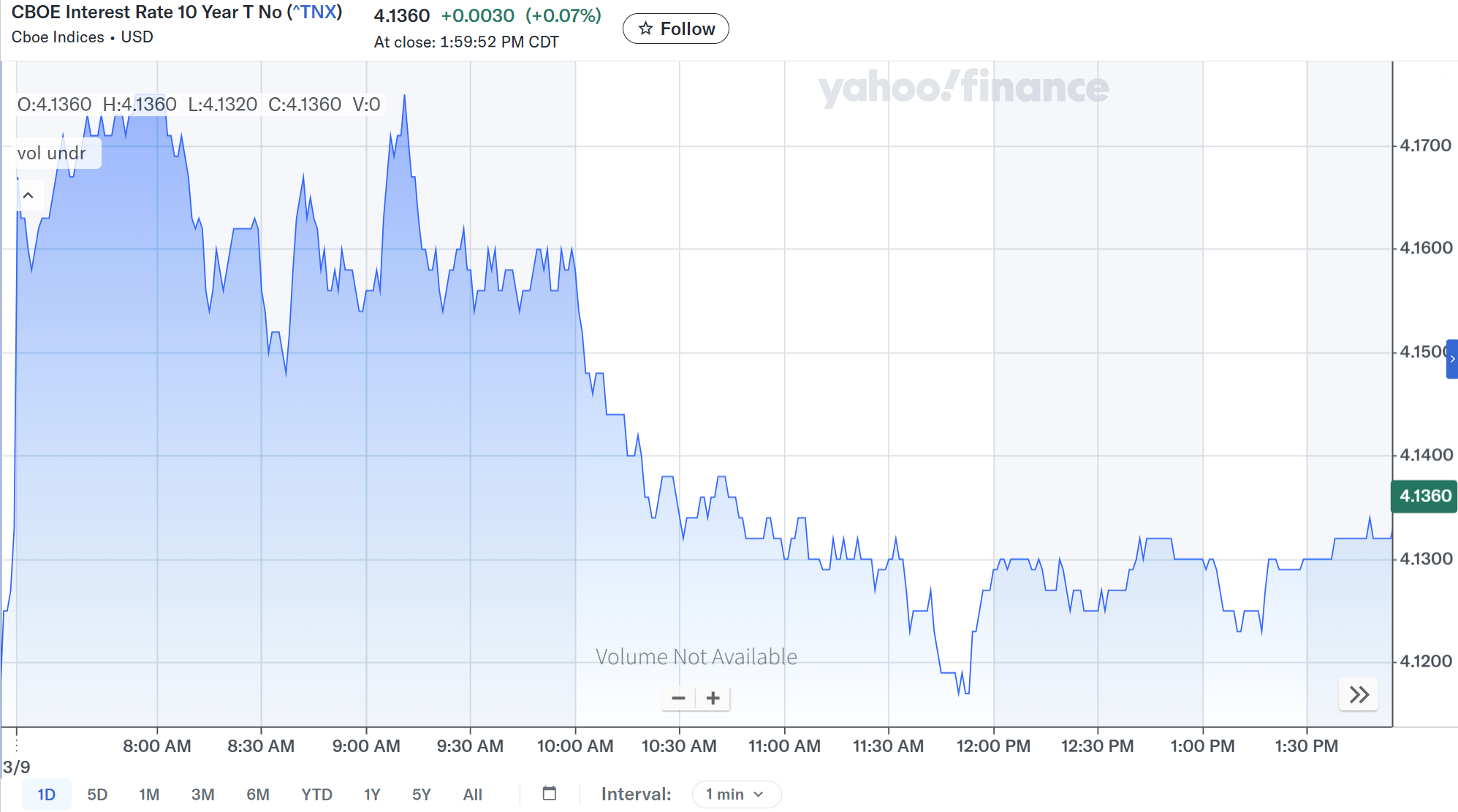Viewport: 1458px width, 812px height.
Task: Open the calendar date range icon
Action: tap(550, 794)
